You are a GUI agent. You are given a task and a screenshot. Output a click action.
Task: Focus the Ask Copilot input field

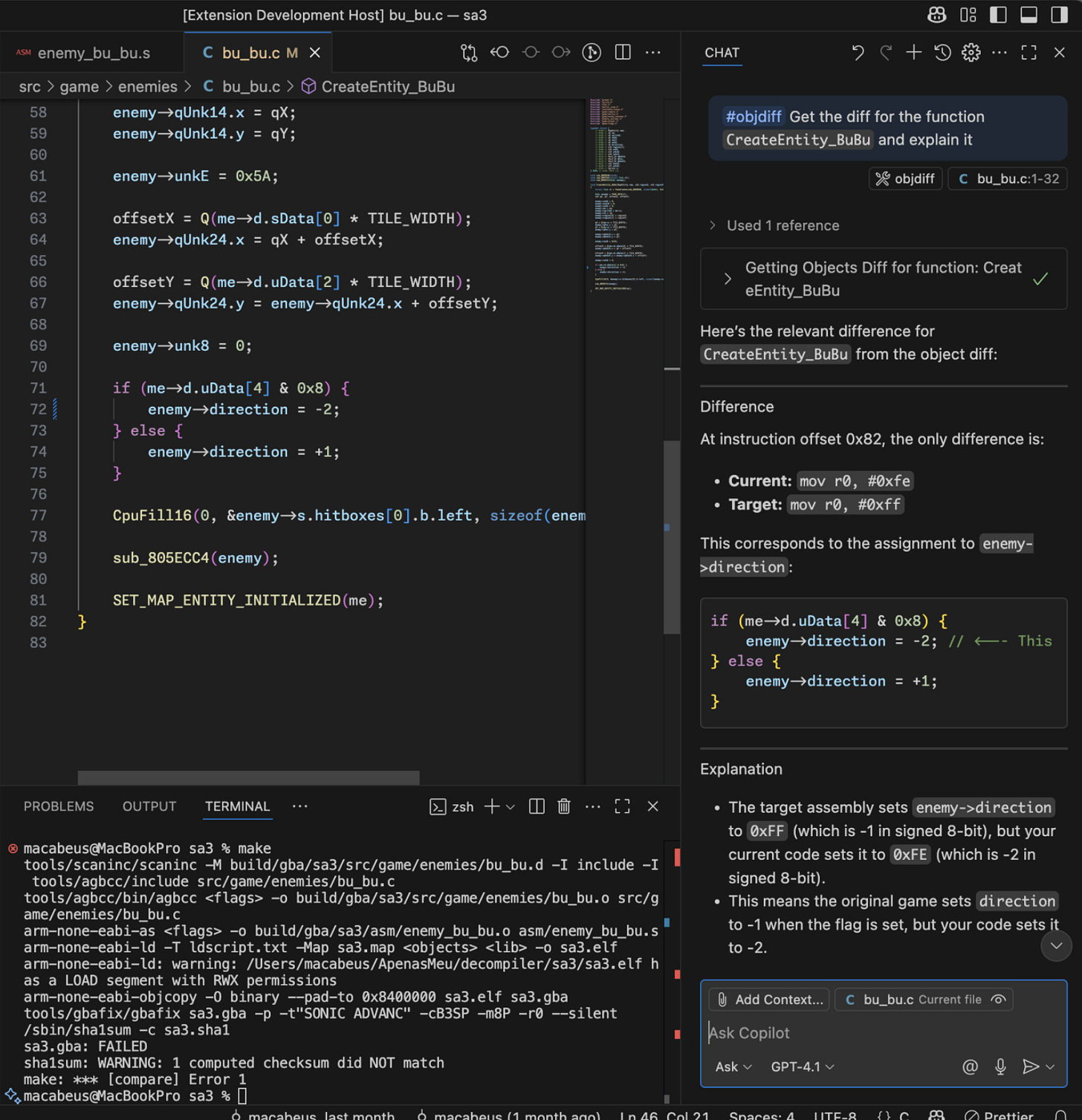pos(884,1033)
